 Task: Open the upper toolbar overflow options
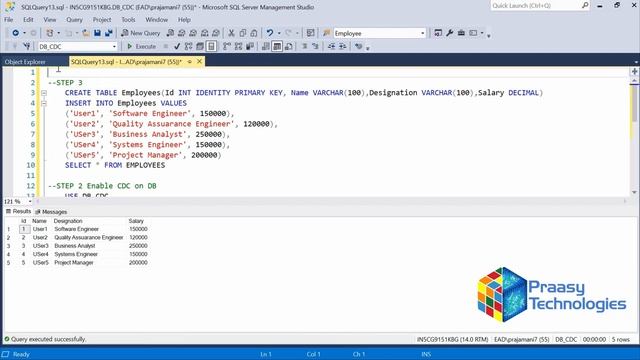489,36
